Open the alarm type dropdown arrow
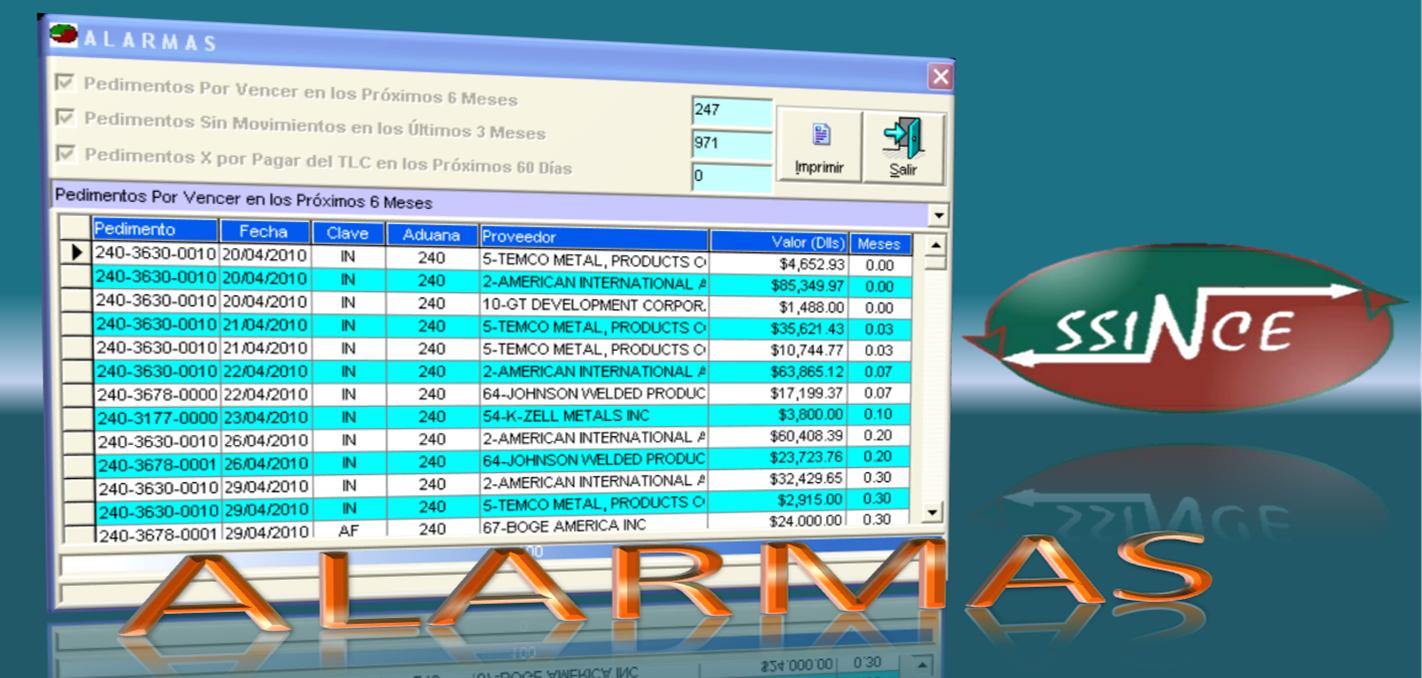The width and height of the screenshot is (1422, 678). click(938, 215)
